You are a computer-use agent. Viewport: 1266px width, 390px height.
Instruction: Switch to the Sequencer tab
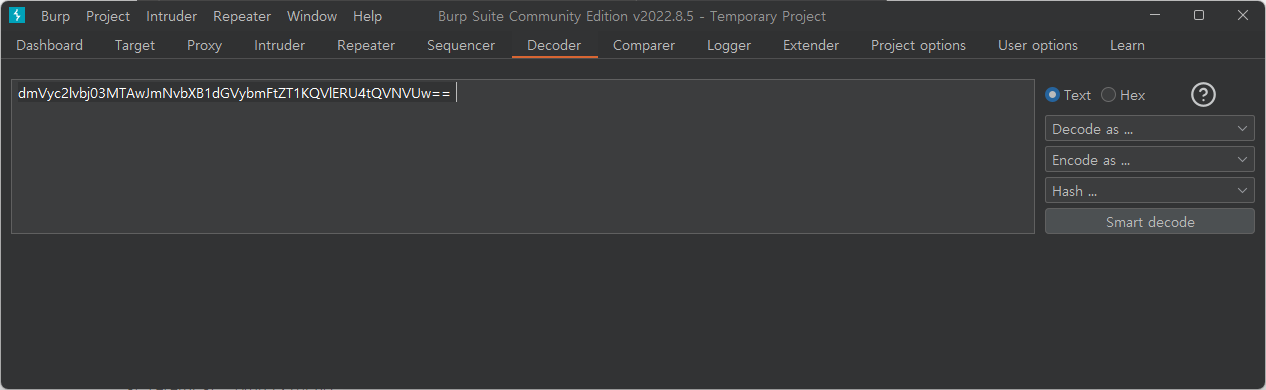461,45
